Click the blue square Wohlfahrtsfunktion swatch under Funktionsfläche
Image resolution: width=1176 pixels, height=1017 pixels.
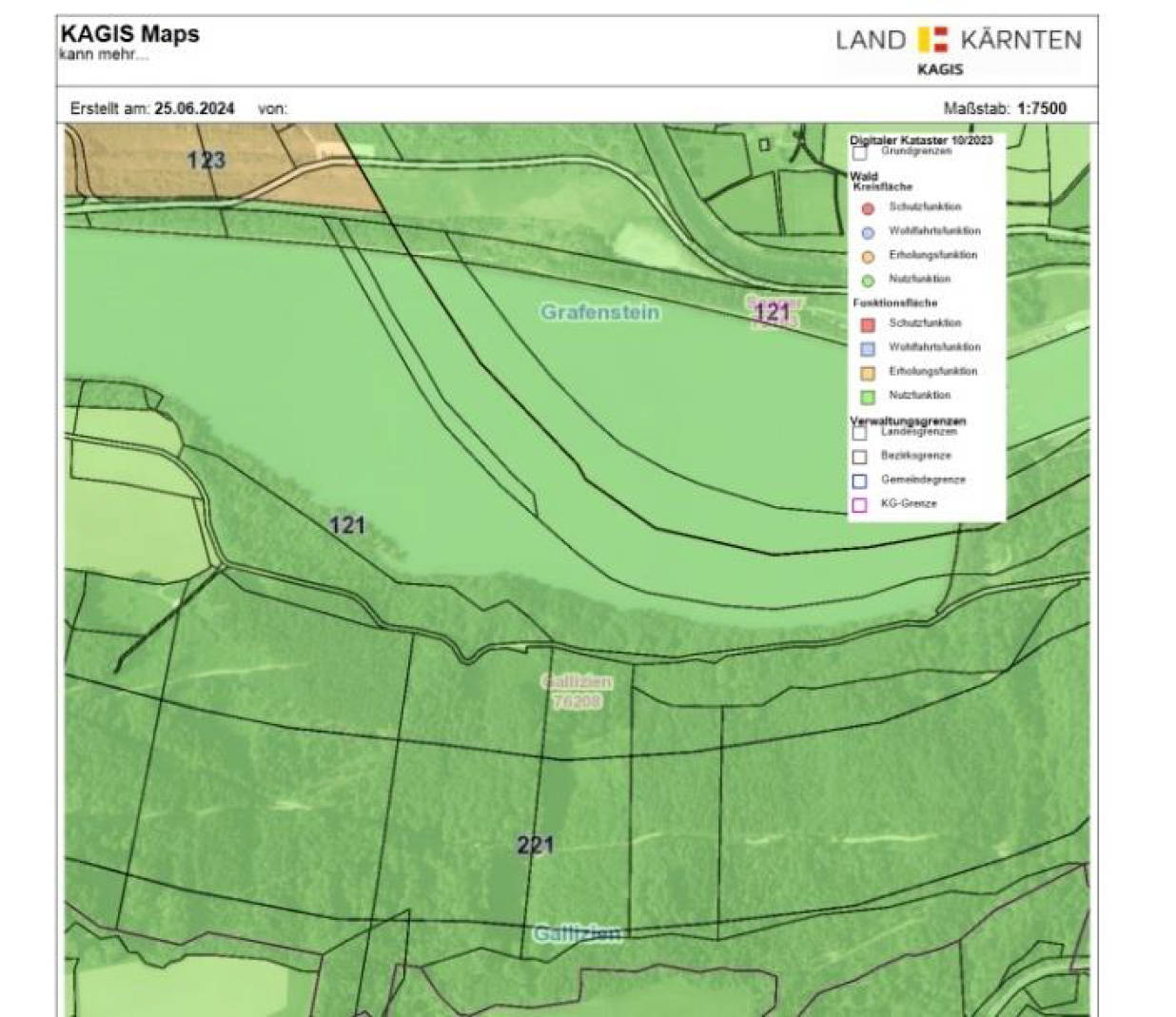(x=868, y=349)
